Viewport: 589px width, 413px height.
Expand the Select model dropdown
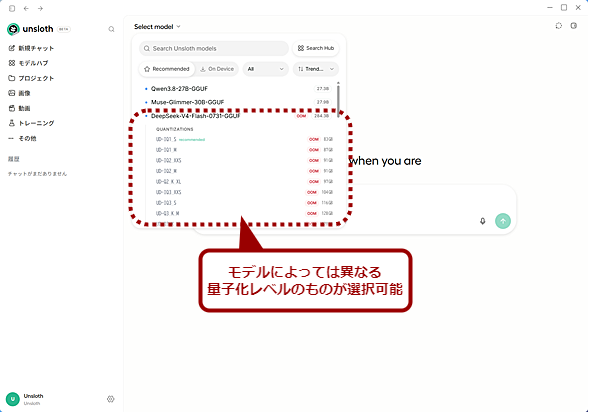click(x=157, y=27)
